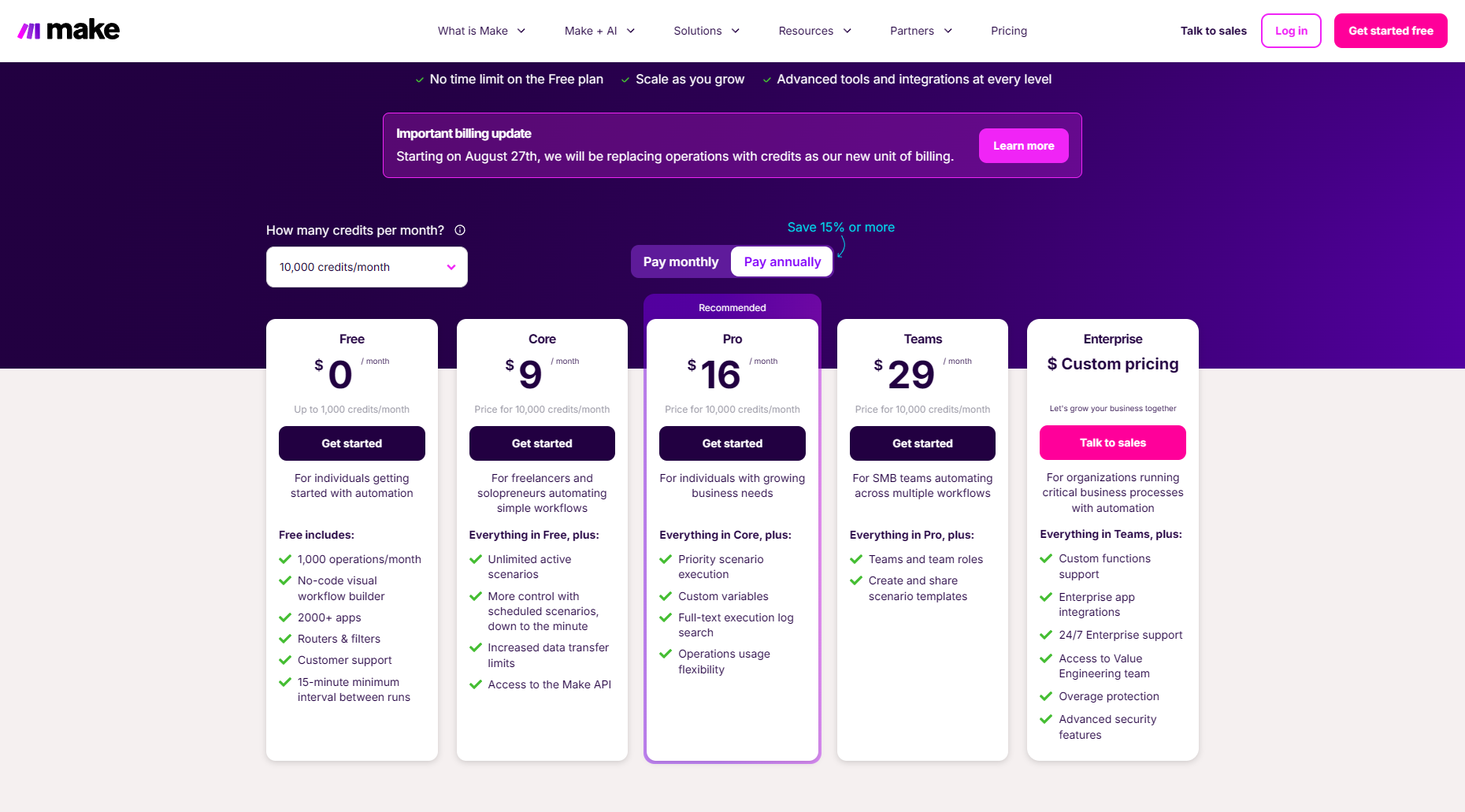The width and height of the screenshot is (1465, 812).
Task: Click Get started free in the header
Action: click(x=1390, y=31)
